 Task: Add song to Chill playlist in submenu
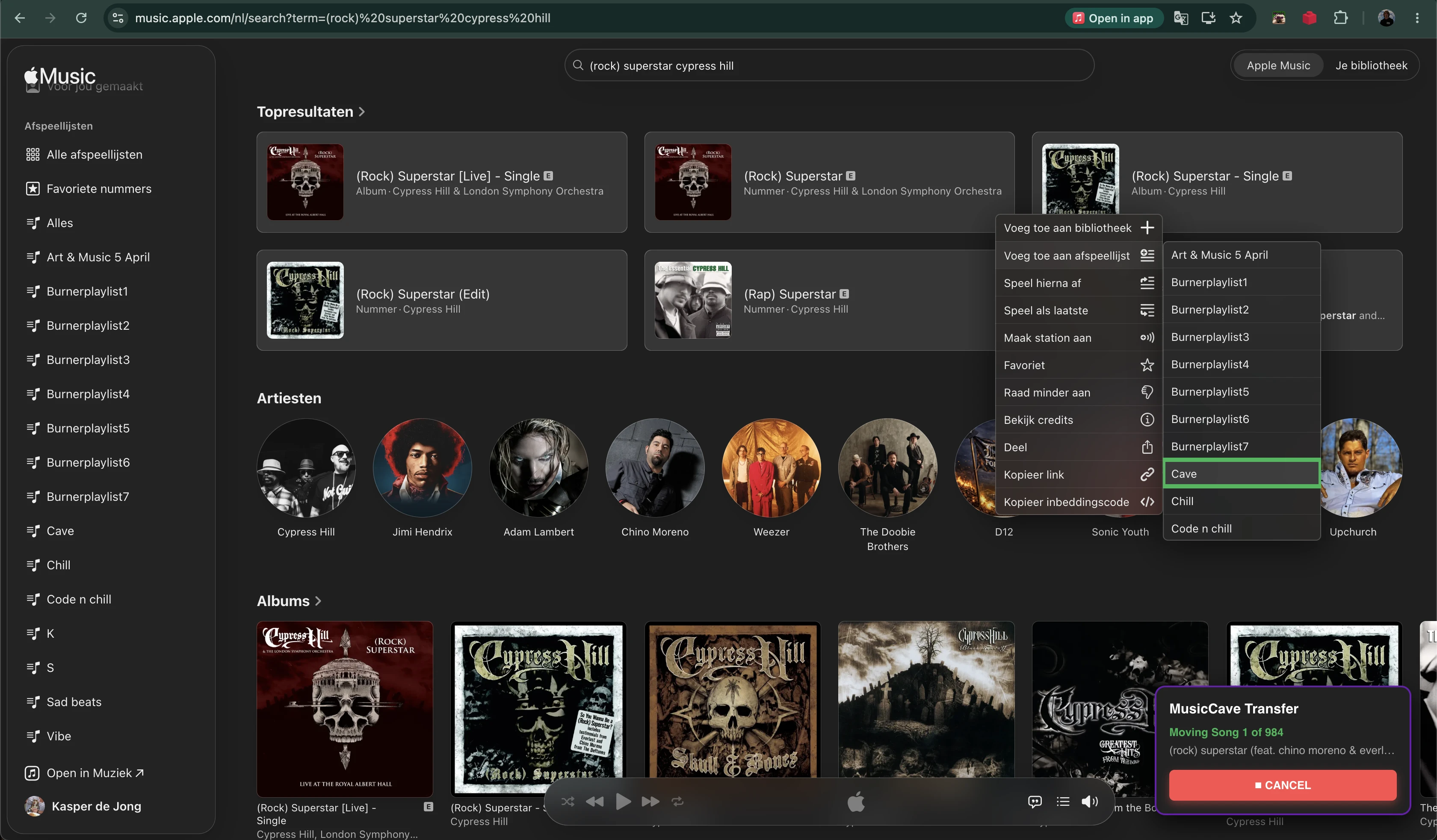(x=1242, y=501)
